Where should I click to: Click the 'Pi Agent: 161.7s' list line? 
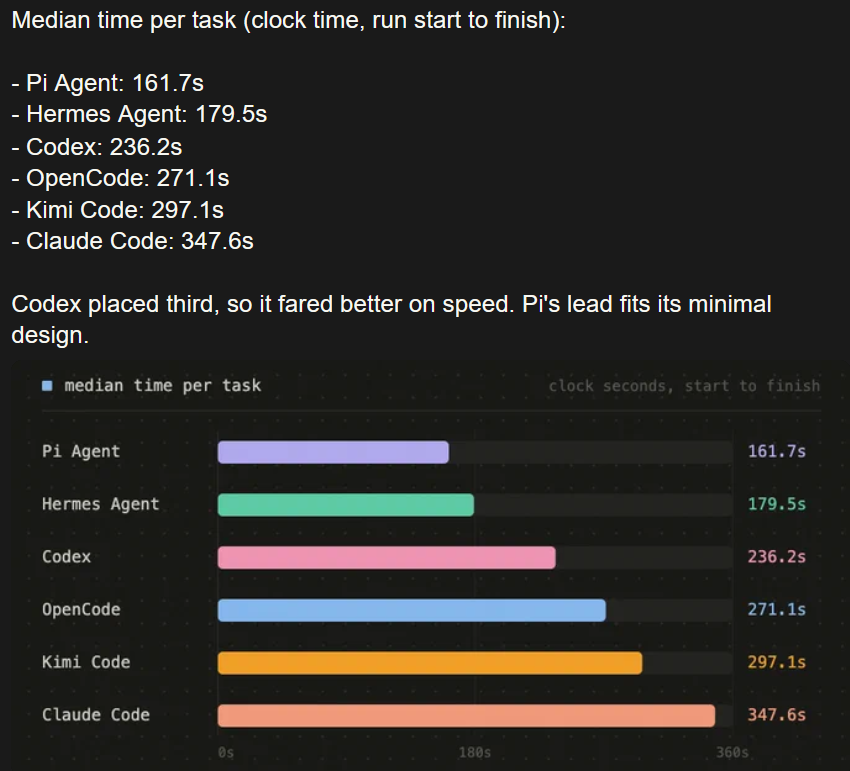[107, 83]
